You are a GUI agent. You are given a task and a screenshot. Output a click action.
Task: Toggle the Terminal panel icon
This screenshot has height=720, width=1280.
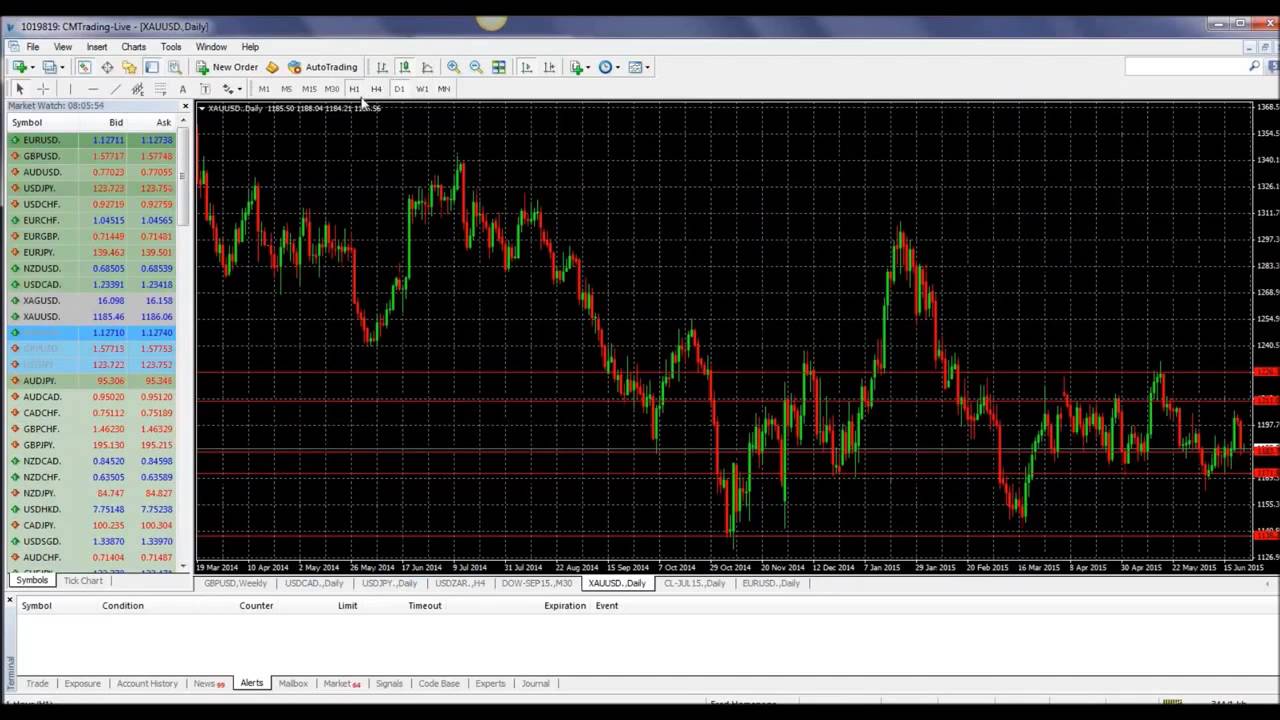pyautogui.click(x=152, y=67)
